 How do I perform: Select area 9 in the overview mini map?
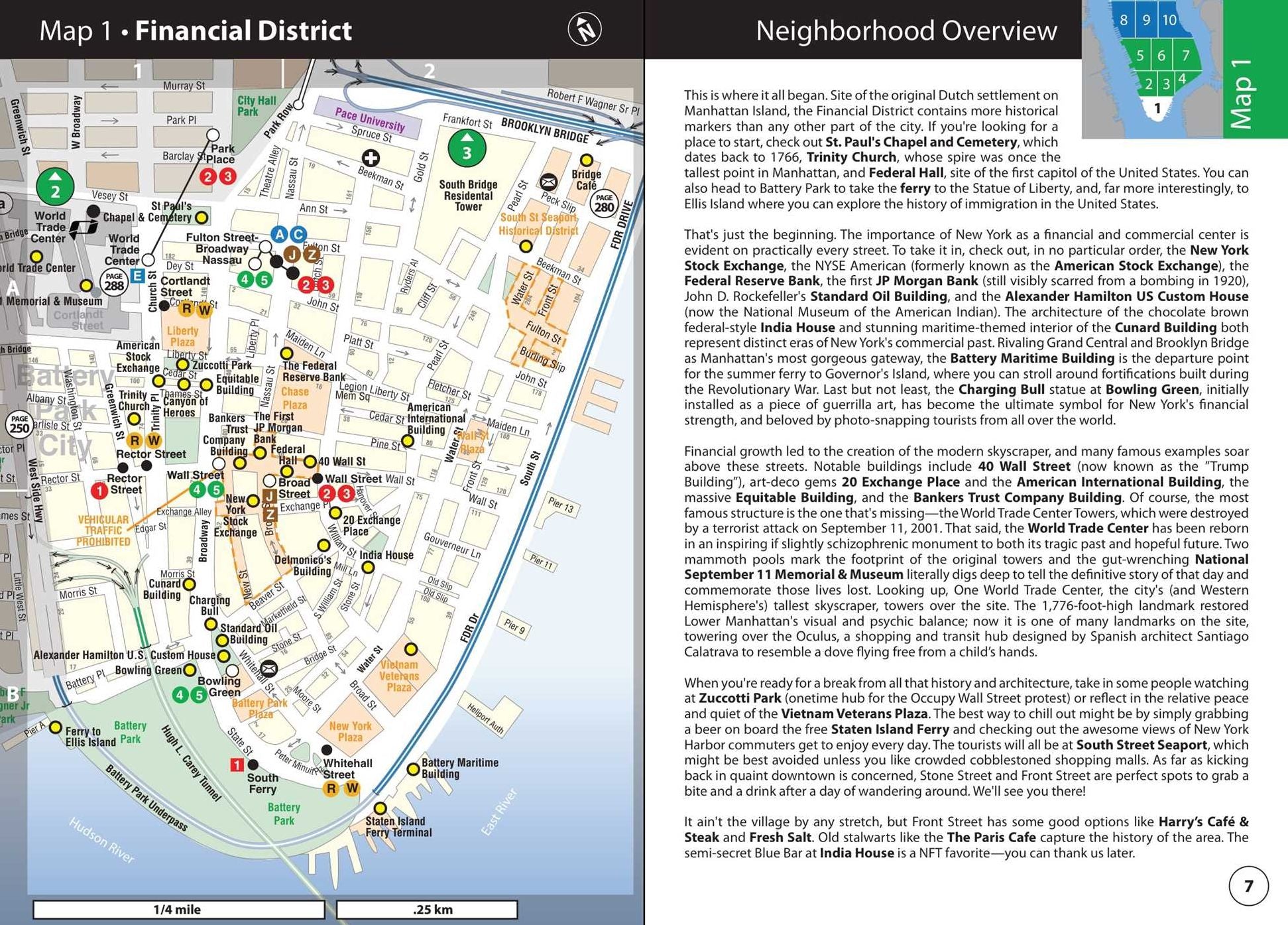1146,20
